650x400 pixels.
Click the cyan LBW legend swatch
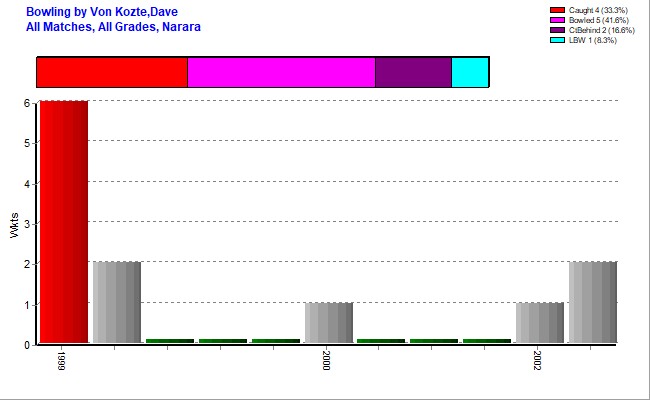tap(557, 40)
